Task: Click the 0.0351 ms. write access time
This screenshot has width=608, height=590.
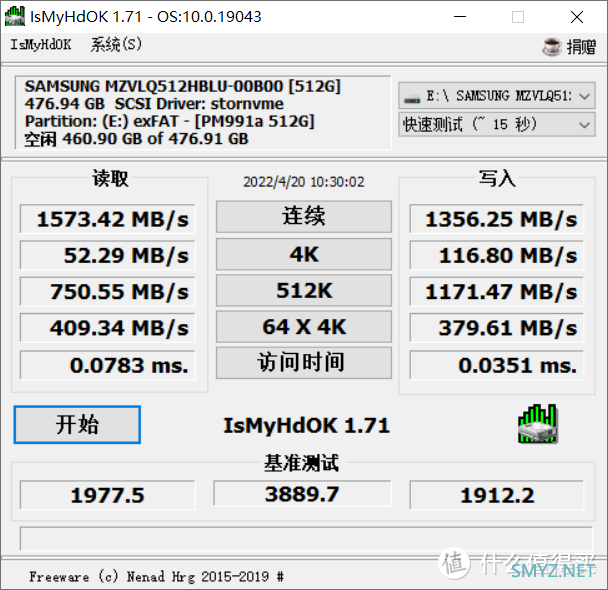Action: pos(496,365)
